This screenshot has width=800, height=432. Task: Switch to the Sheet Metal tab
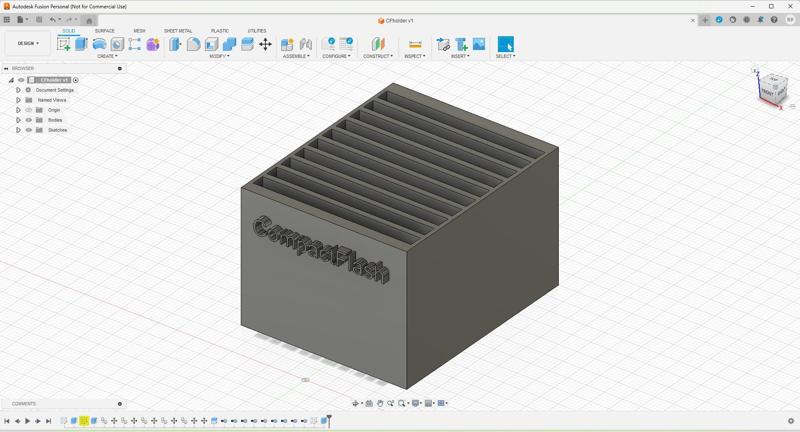click(x=178, y=31)
